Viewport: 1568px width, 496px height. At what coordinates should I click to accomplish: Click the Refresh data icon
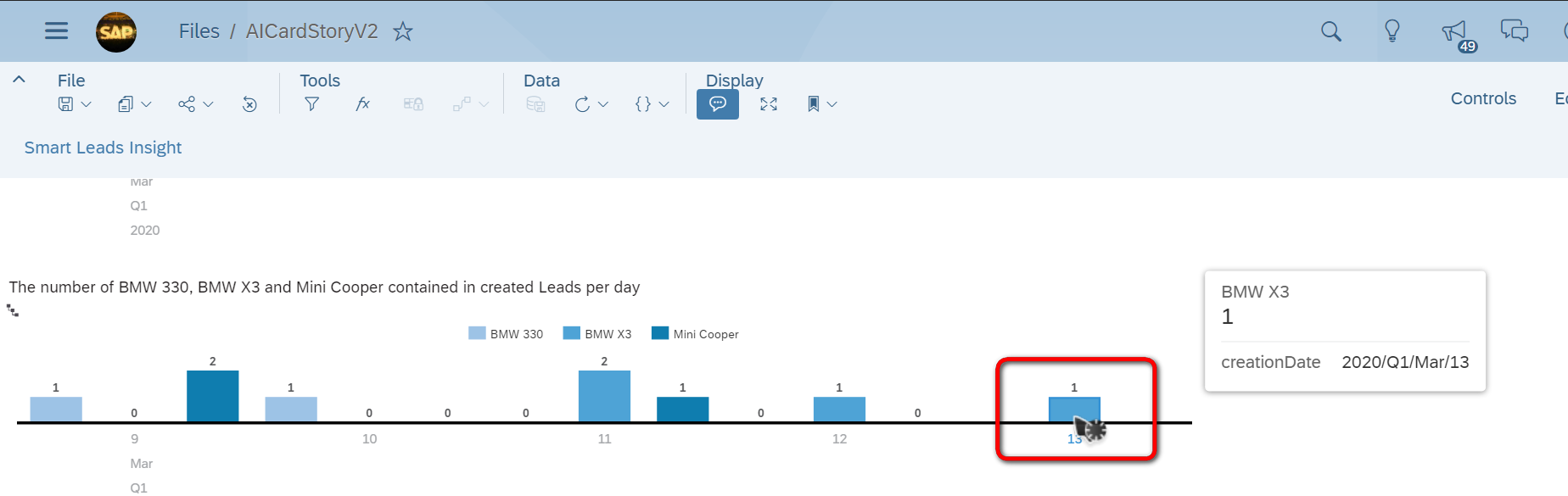pos(582,104)
